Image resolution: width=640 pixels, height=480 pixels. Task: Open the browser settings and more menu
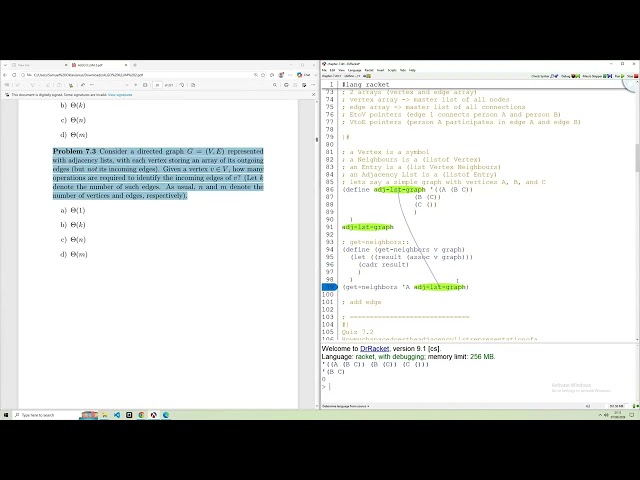tap(290, 75)
